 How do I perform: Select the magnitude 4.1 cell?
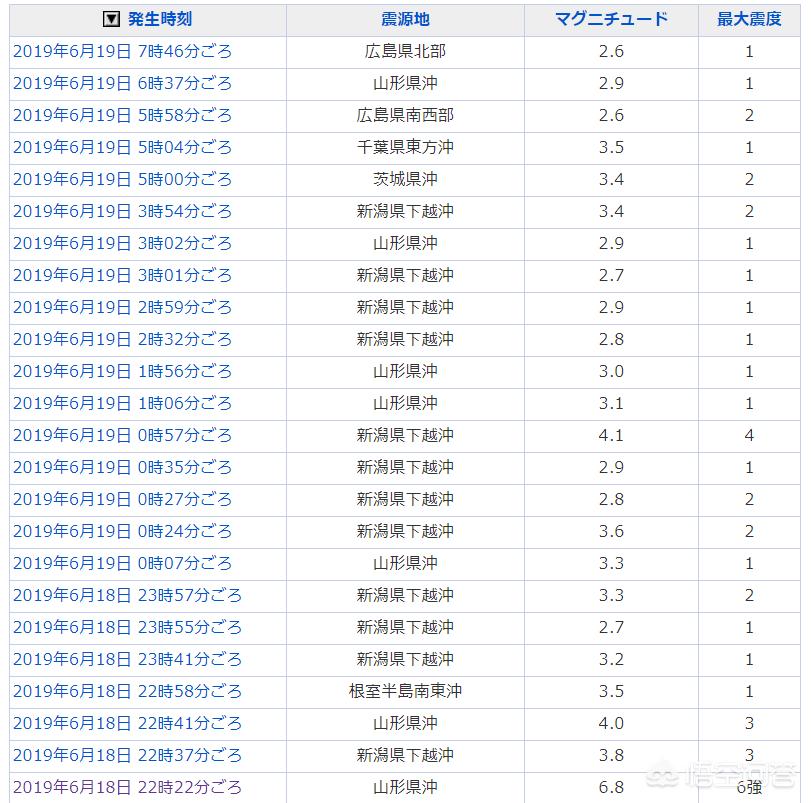[x=611, y=436]
